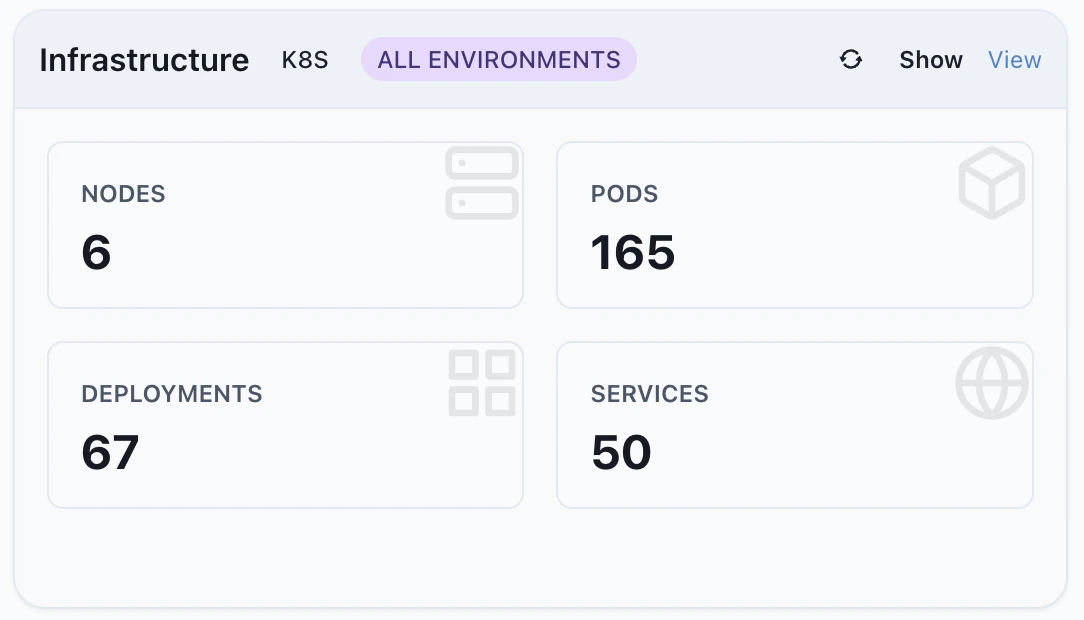This screenshot has height=620, width=1084.
Task: Click the SERVICES card label
Action: pos(649,394)
